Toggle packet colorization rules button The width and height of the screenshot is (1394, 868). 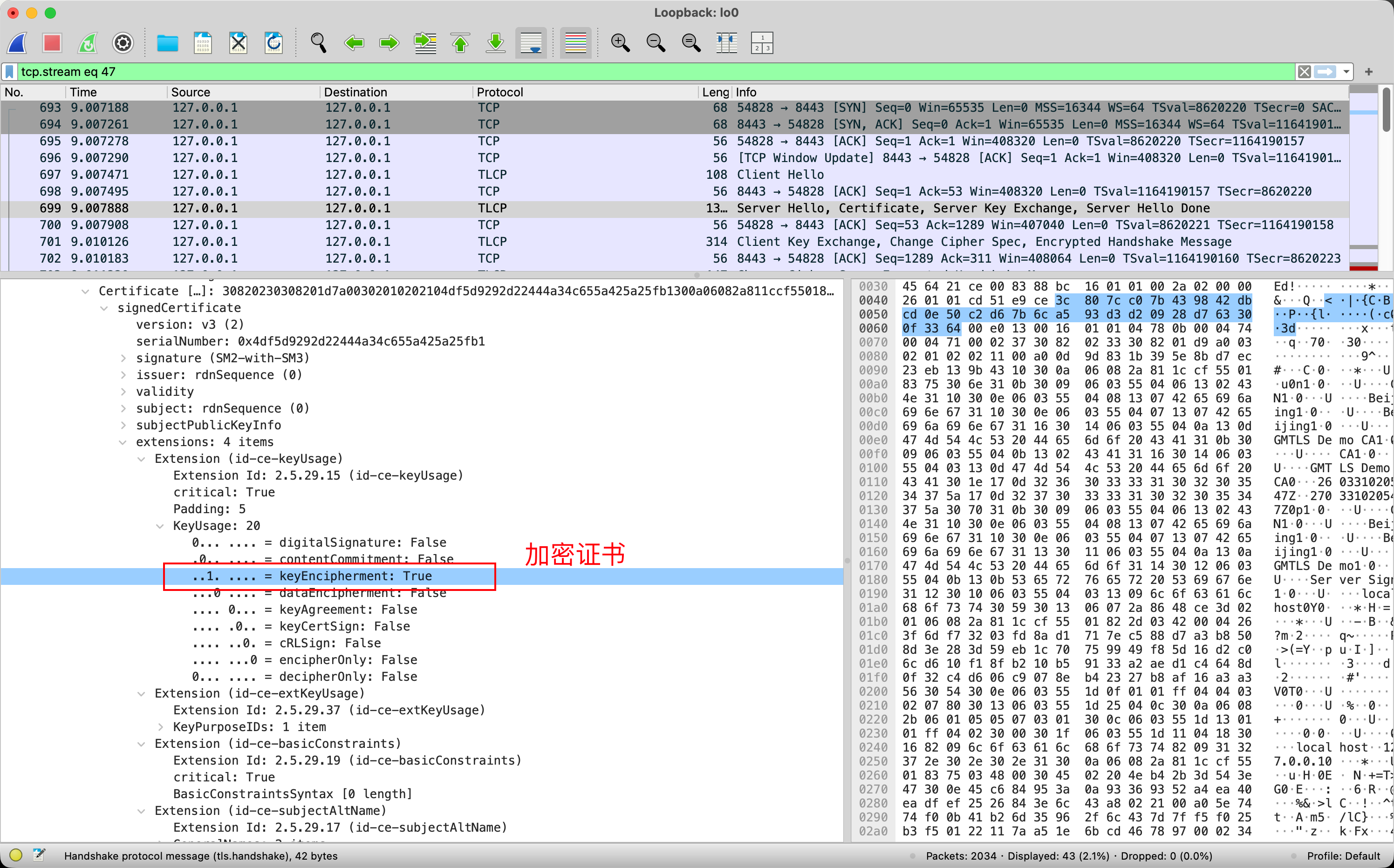[x=575, y=43]
